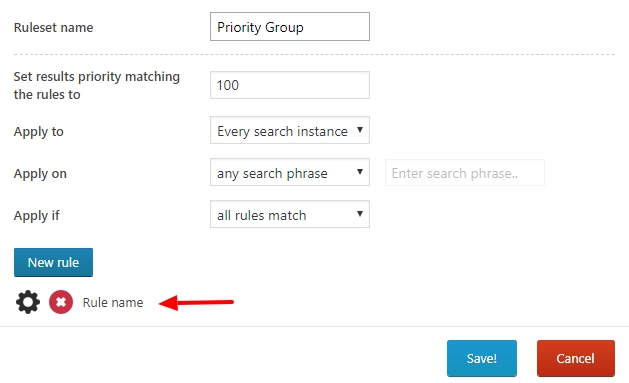This screenshot has width=629, height=383.
Task: Select the Rule name entry
Action: pos(113,302)
